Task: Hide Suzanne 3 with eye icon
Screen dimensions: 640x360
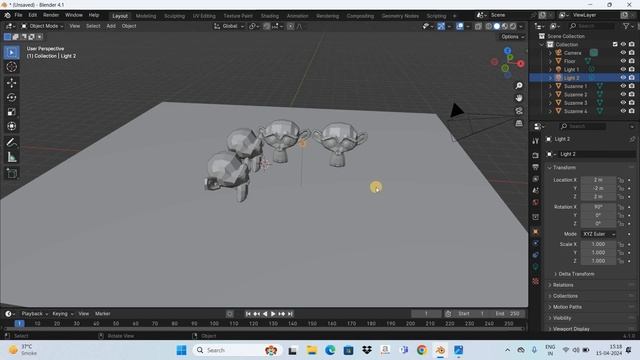Action: pos(623,103)
